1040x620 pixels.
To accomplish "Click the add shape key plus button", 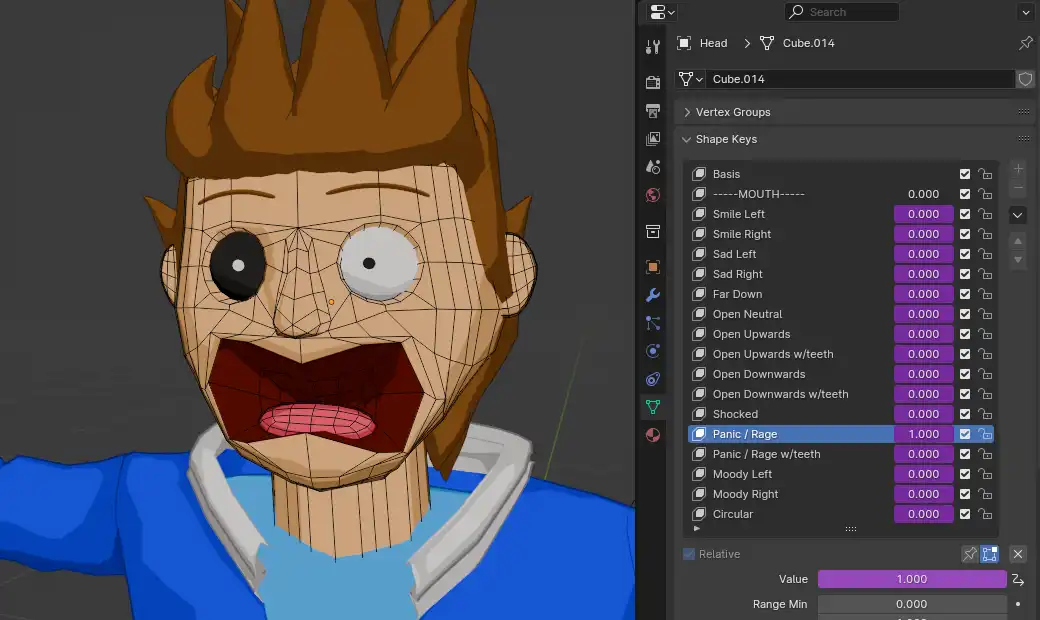I will [x=1018, y=169].
